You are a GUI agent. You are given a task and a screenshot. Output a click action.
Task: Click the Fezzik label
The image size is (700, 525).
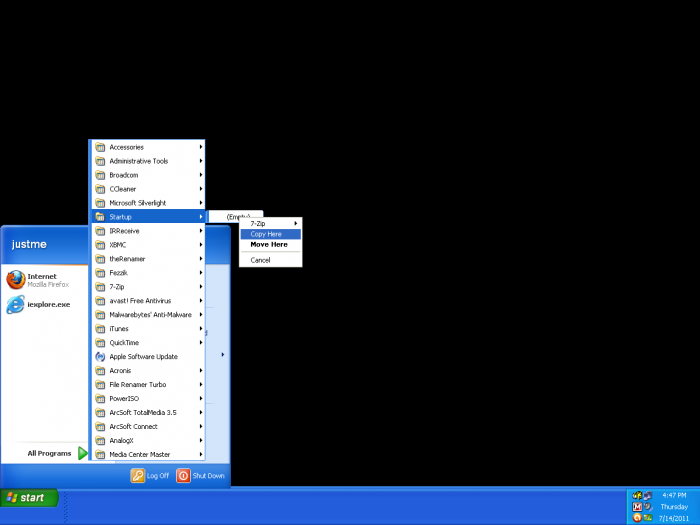pos(118,273)
